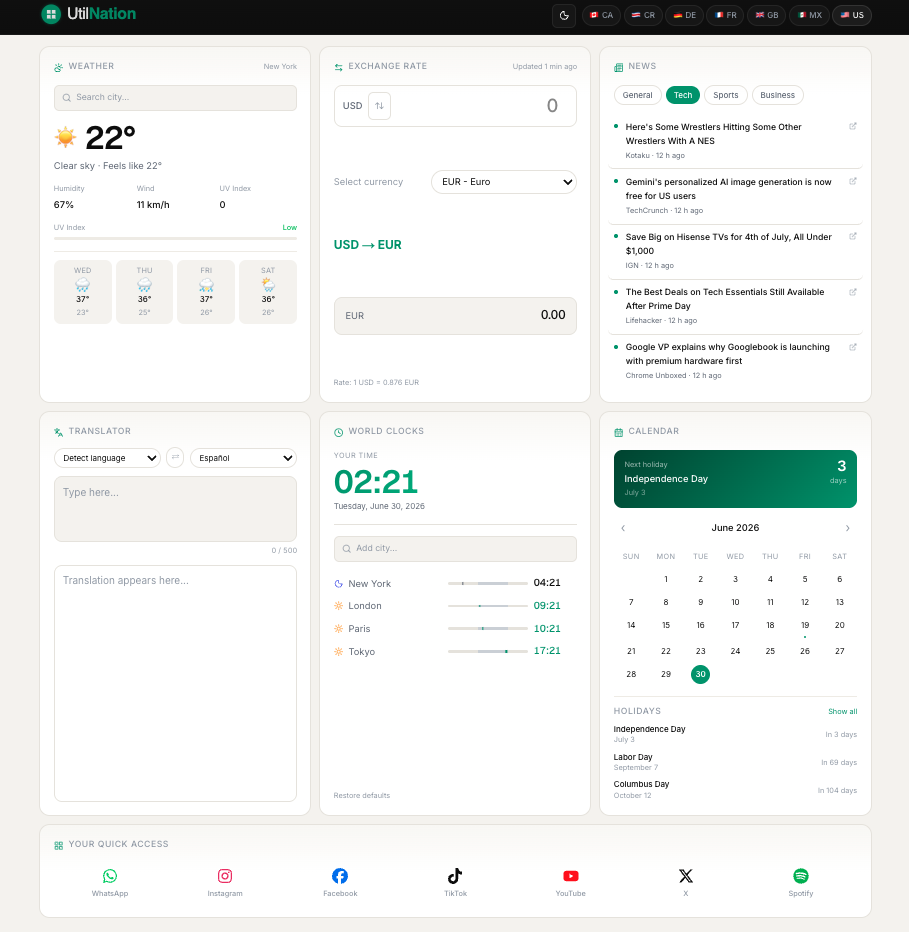Click Show all holidays

click(842, 711)
